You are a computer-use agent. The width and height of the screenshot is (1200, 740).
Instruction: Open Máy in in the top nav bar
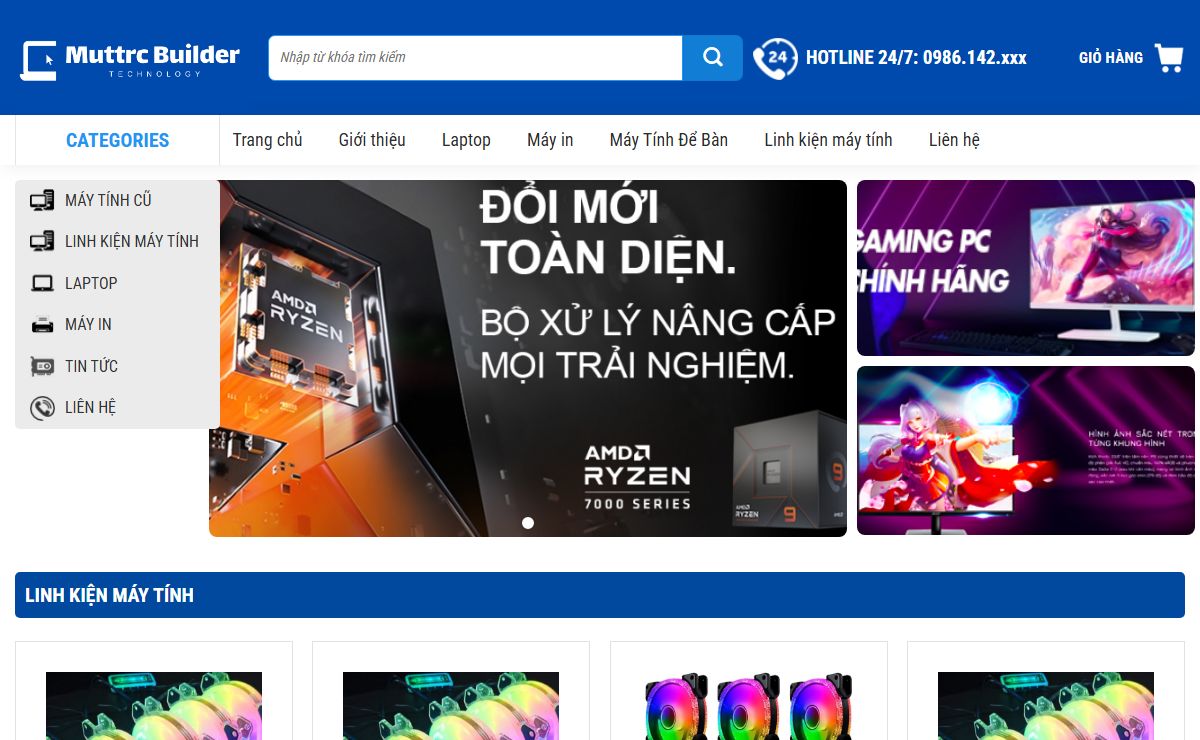(x=550, y=140)
